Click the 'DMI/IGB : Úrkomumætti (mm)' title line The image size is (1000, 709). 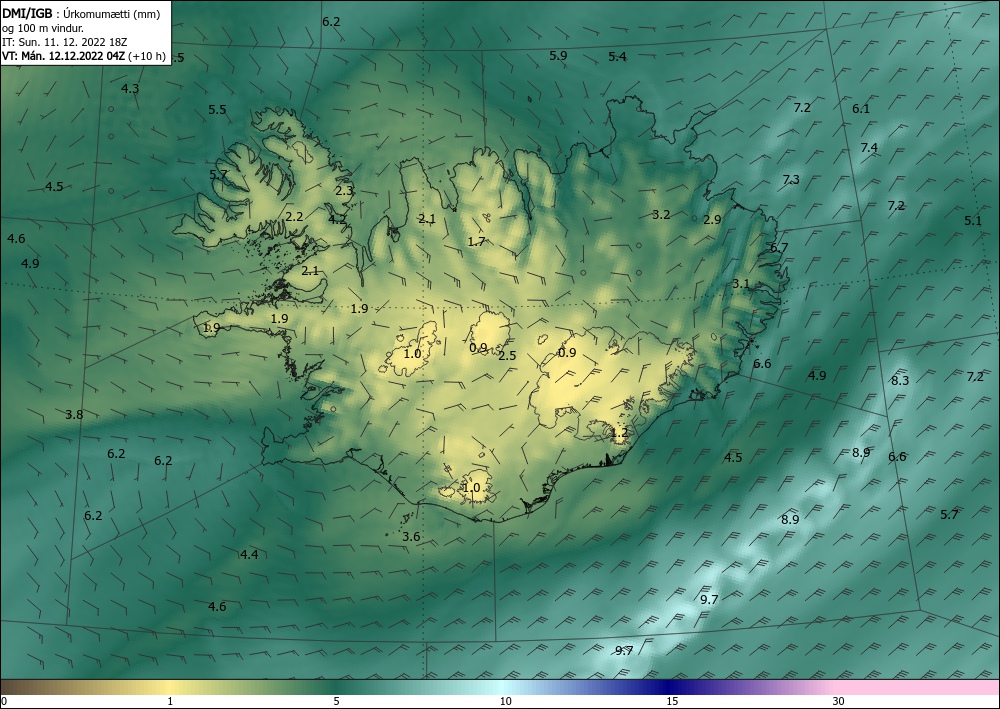(81, 14)
